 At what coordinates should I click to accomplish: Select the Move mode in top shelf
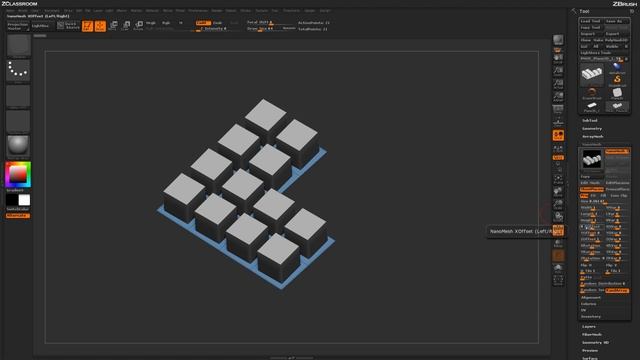113,26
